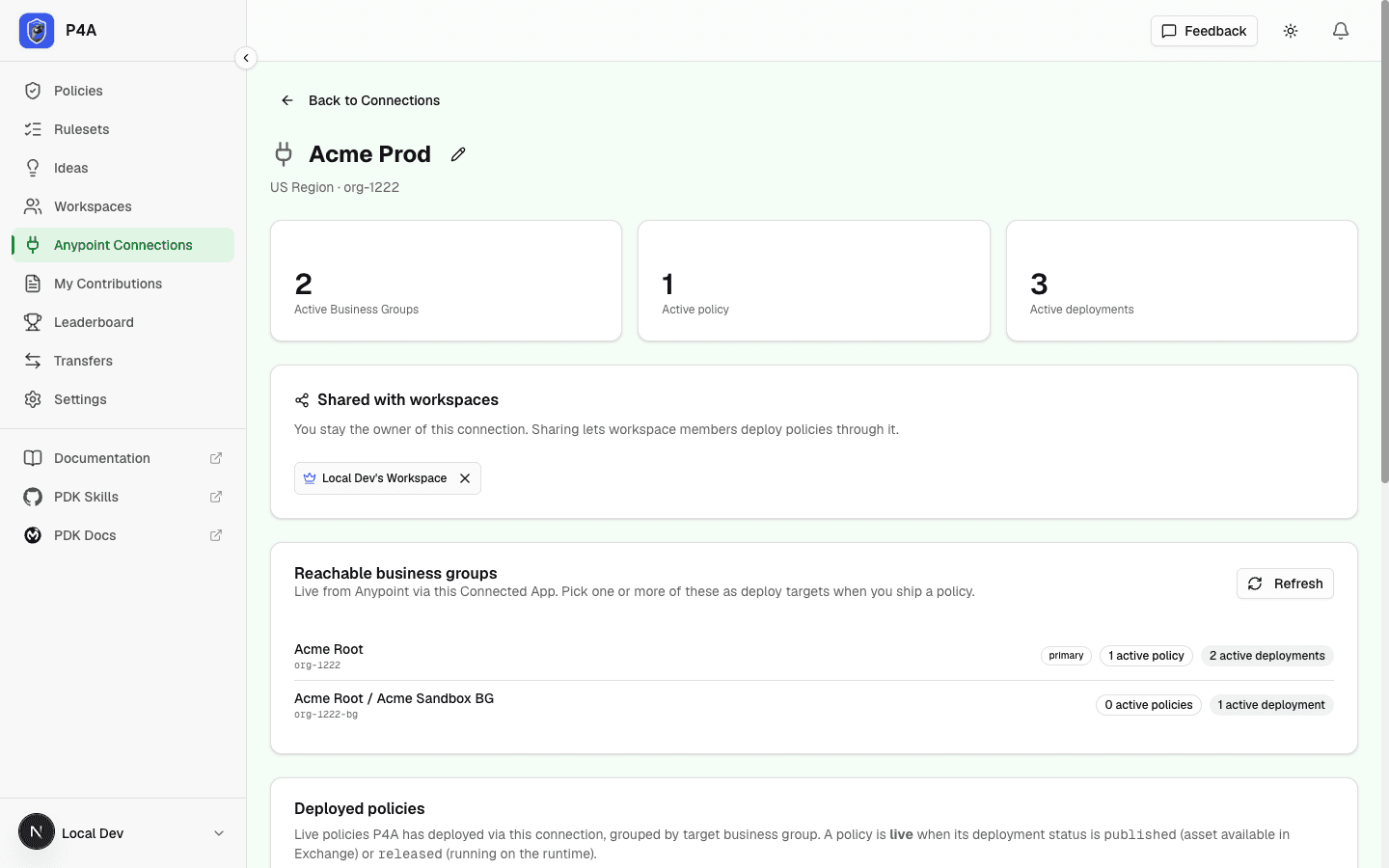This screenshot has width=1389, height=868.
Task: View the Leaderboard
Action: pos(123,322)
